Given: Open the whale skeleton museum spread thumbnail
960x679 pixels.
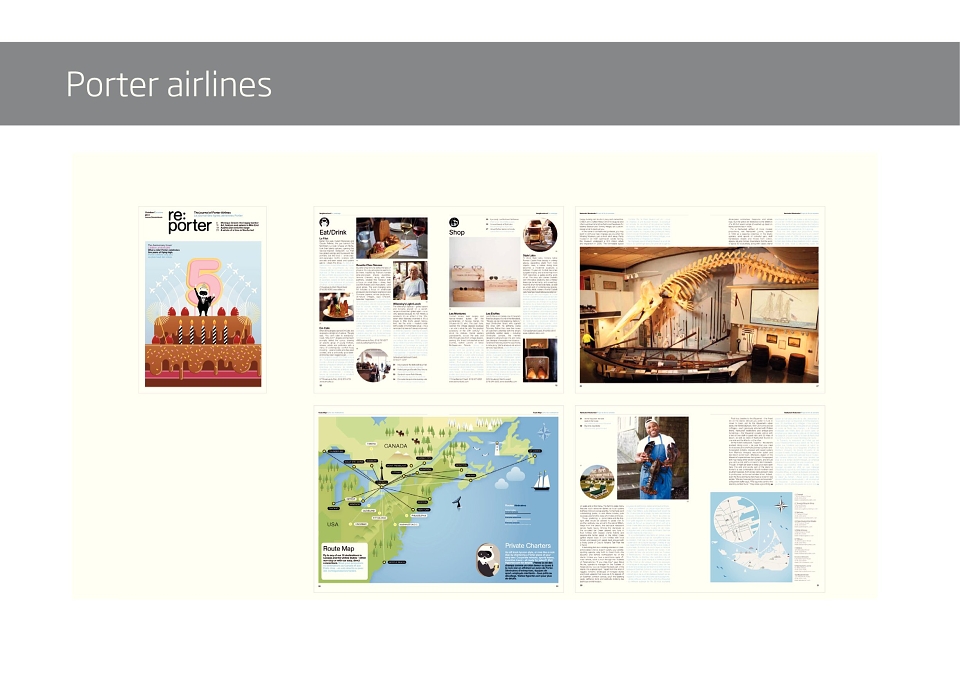Looking at the screenshot, I should (700, 299).
